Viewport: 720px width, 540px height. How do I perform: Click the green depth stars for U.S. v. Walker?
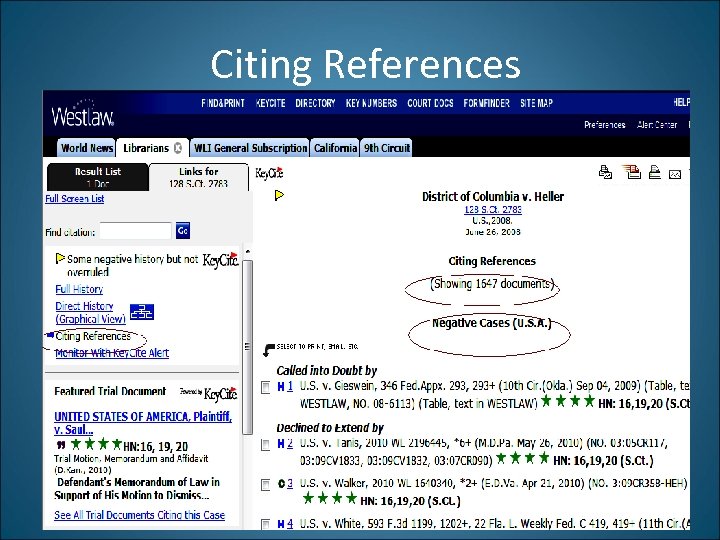(330, 498)
